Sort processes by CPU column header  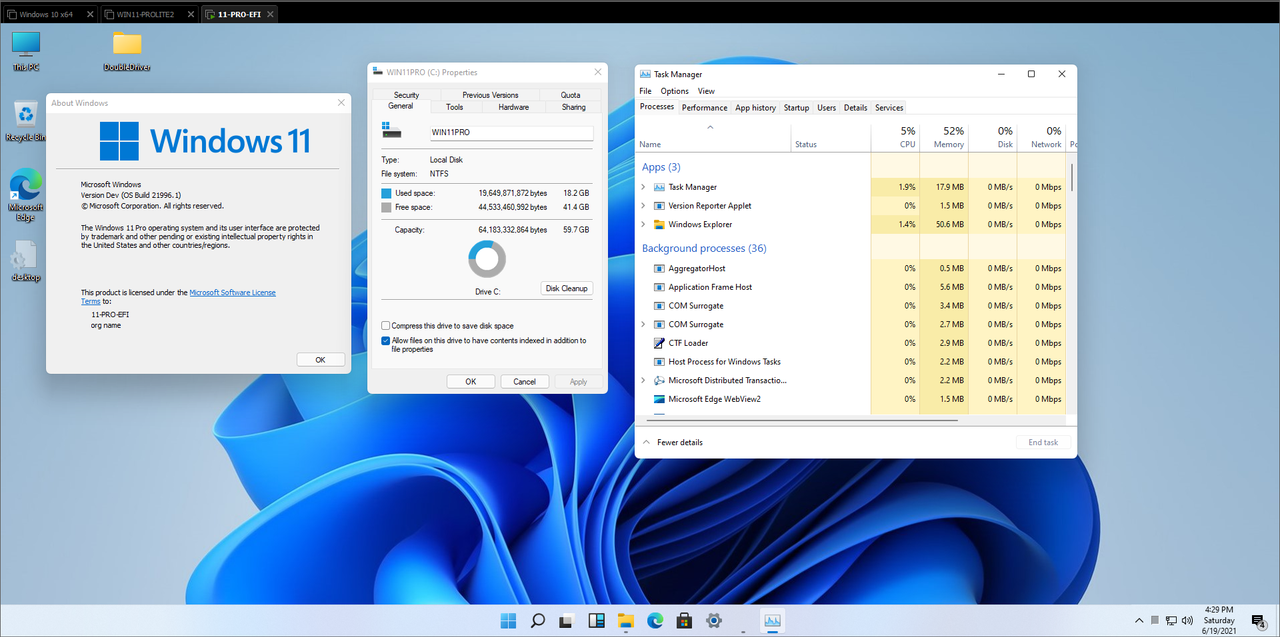(x=895, y=137)
